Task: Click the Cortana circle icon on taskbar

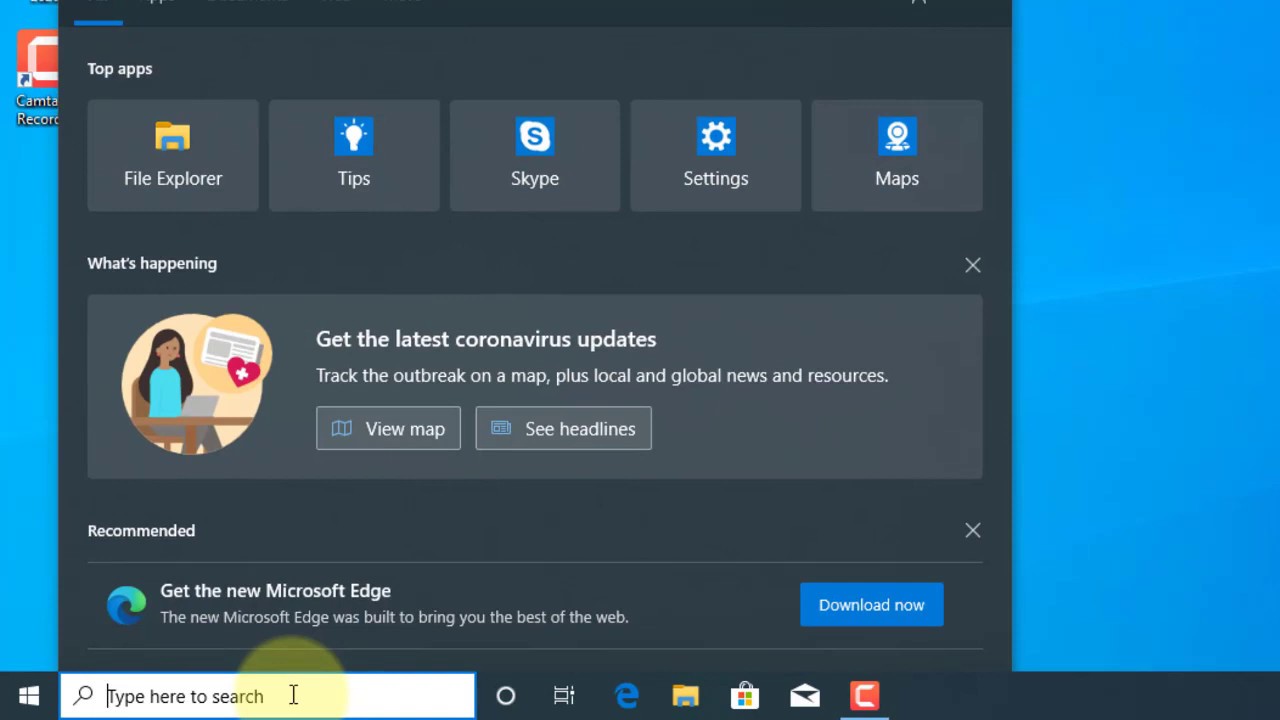Action: pos(505,696)
